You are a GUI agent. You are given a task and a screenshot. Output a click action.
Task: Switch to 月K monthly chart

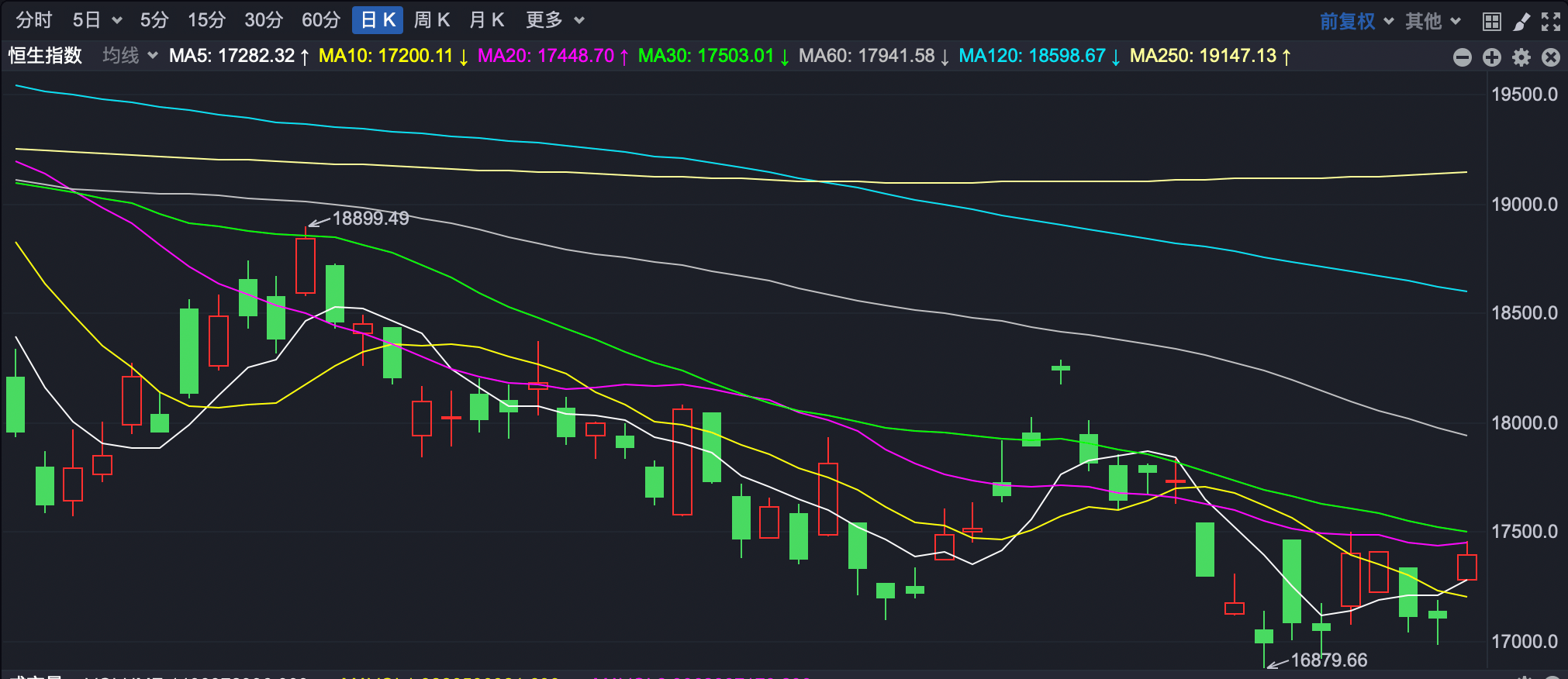[487, 20]
